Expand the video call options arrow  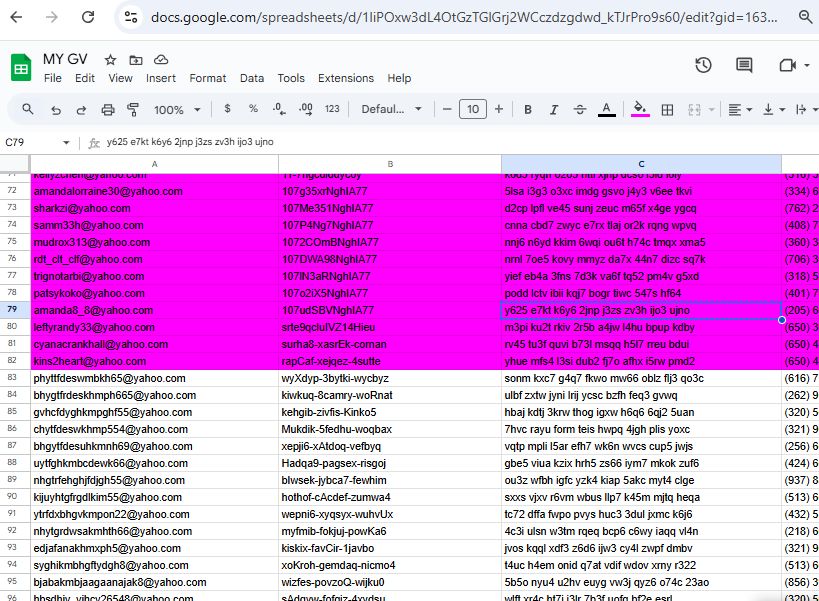pyautogui.click(x=807, y=65)
